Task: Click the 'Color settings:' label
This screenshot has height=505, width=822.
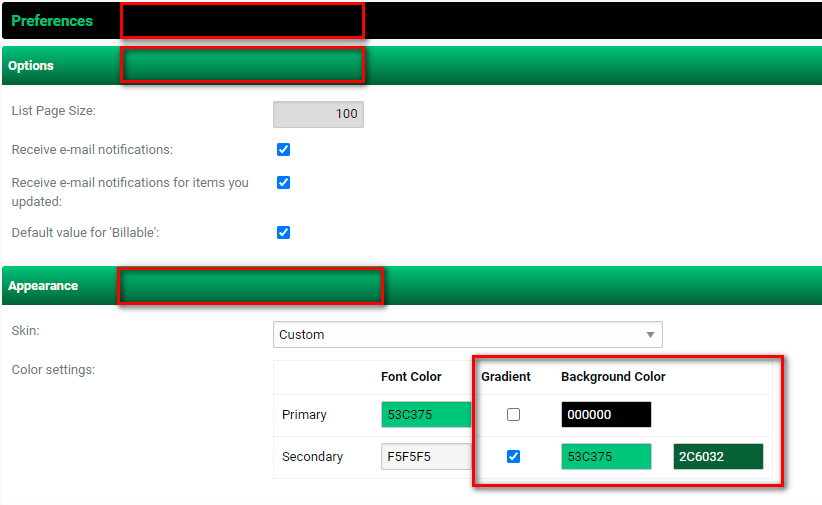Action: pyautogui.click(x=53, y=370)
